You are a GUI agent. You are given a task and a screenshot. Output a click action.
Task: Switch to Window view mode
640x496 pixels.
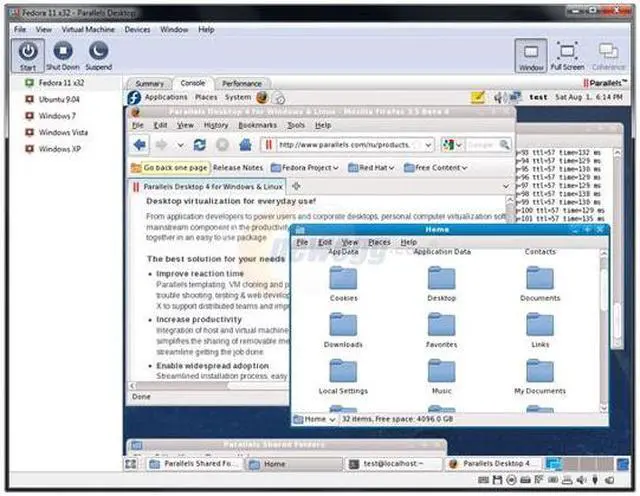(x=531, y=56)
